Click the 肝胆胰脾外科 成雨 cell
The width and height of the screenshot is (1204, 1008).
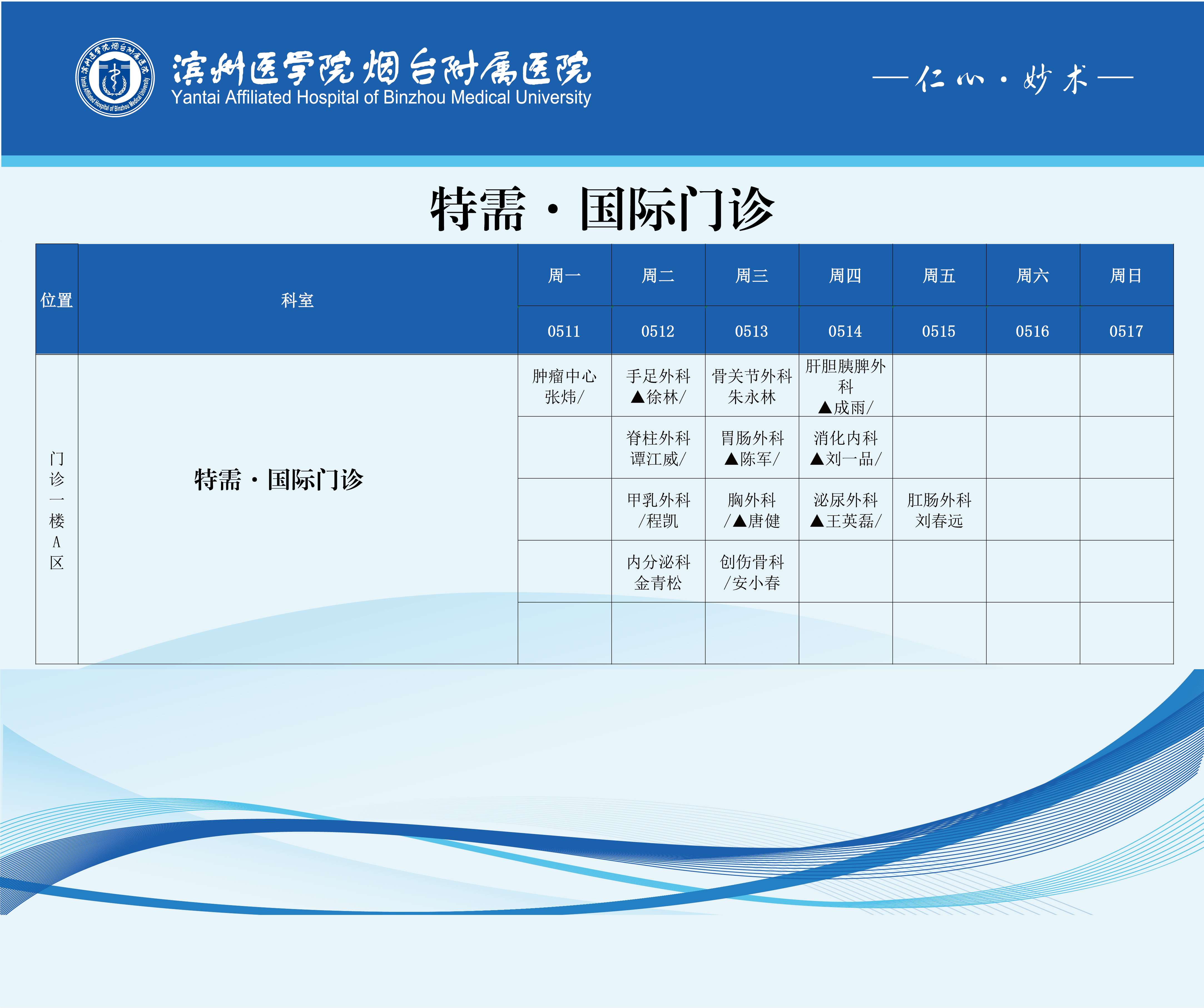(845, 386)
